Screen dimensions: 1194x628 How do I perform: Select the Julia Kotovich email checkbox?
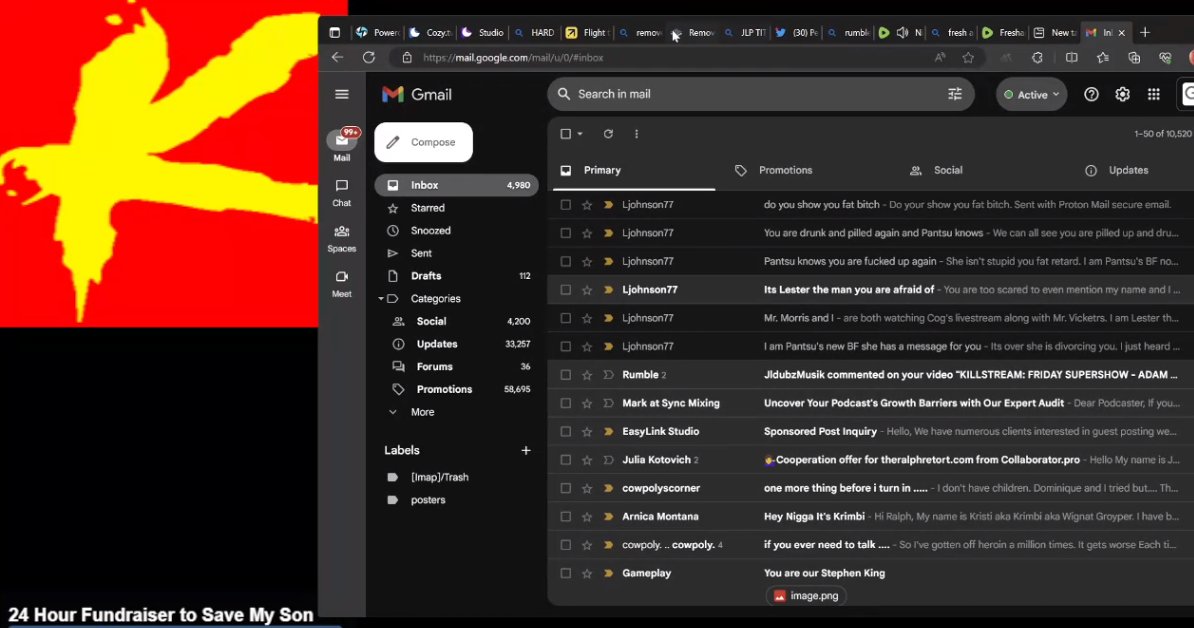[x=565, y=460]
